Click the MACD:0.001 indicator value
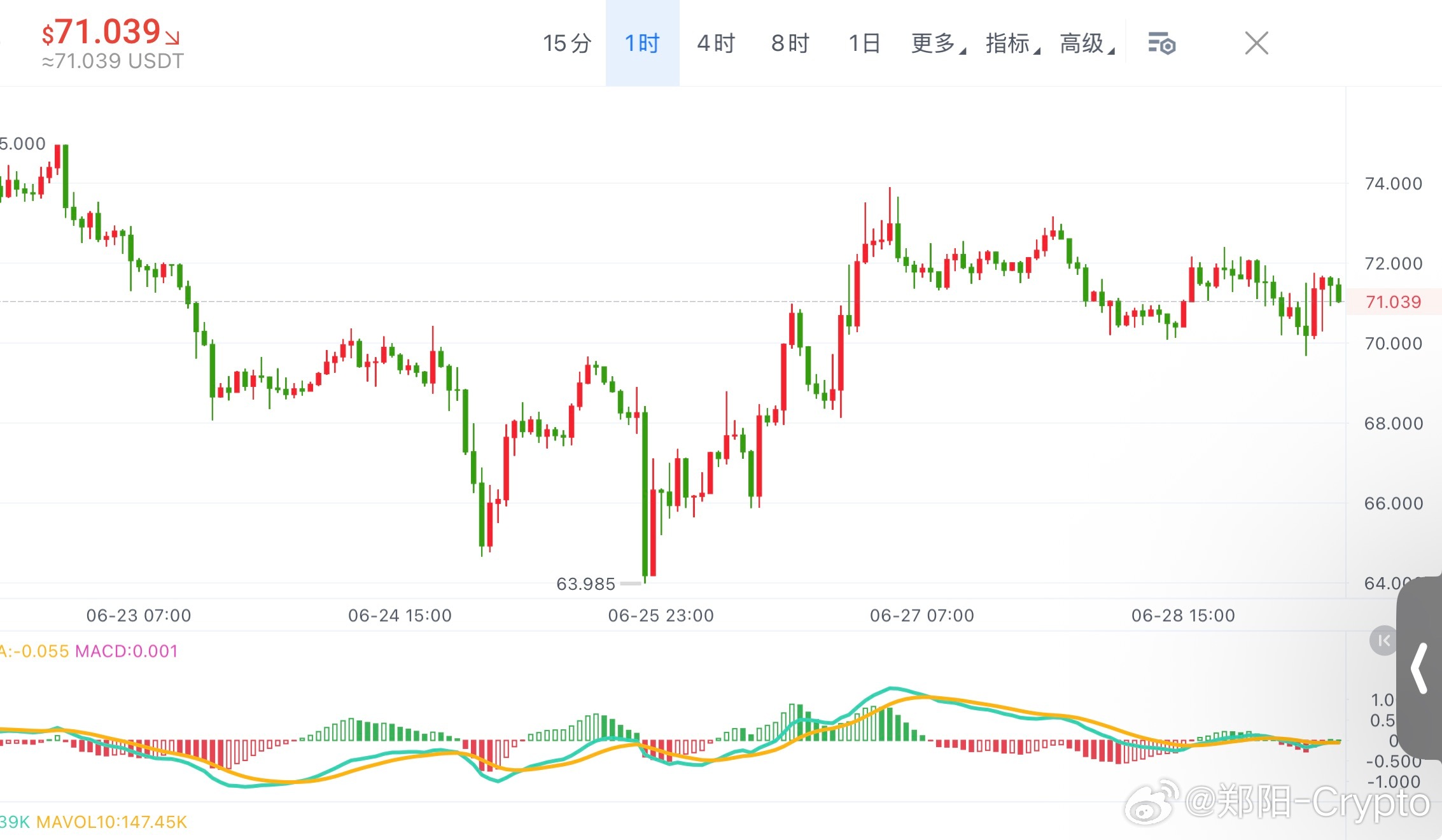The height and width of the screenshot is (840, 1442). click(x=127, y=651)
